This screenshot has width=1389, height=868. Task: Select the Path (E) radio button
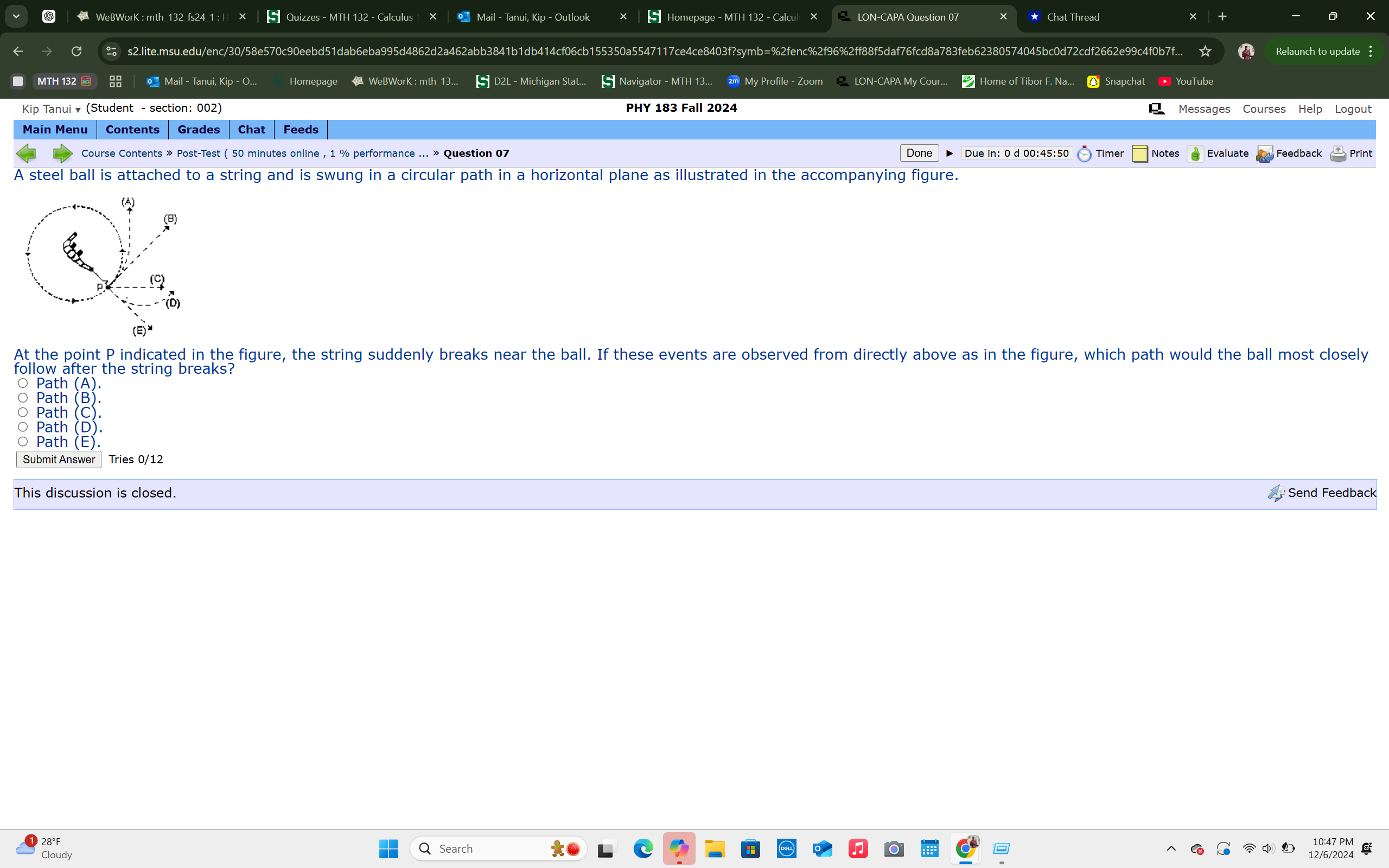[x=23, y=441]
